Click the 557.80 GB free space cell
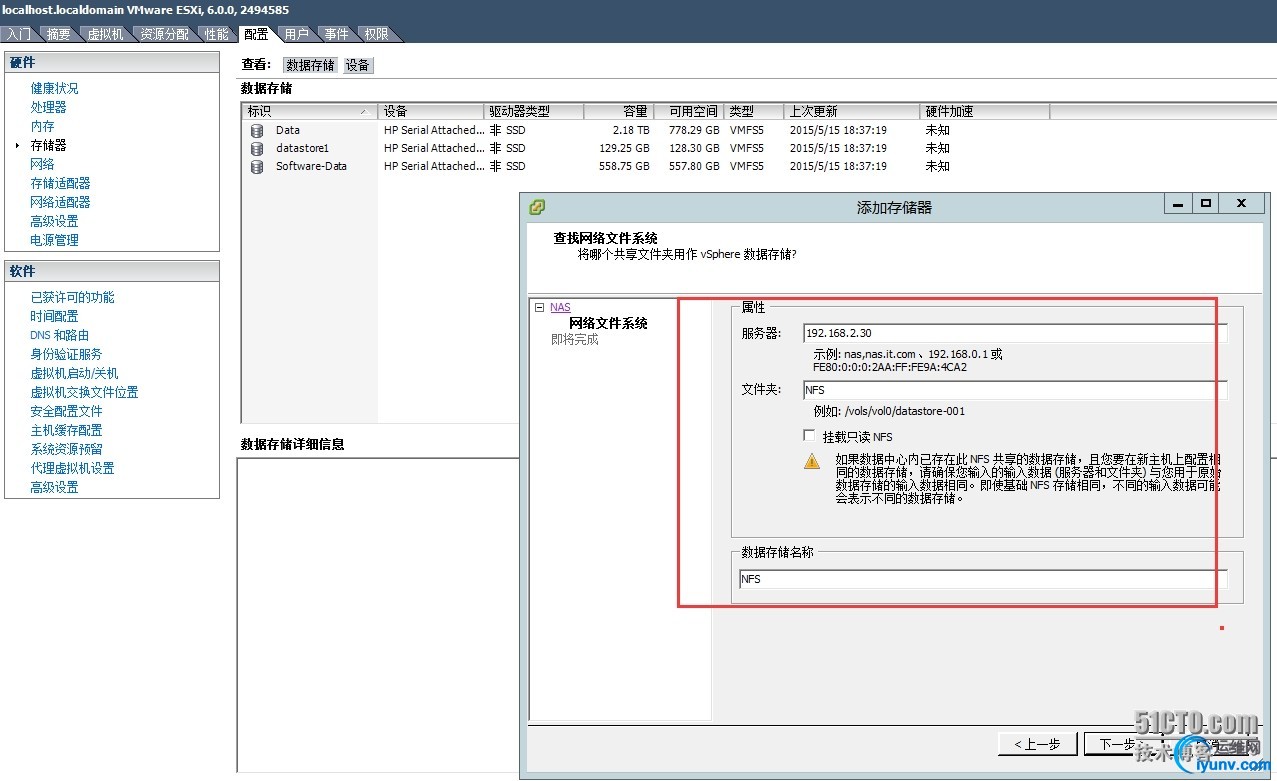Screen dimensions: 1277x781 click(x=694, y=167)
